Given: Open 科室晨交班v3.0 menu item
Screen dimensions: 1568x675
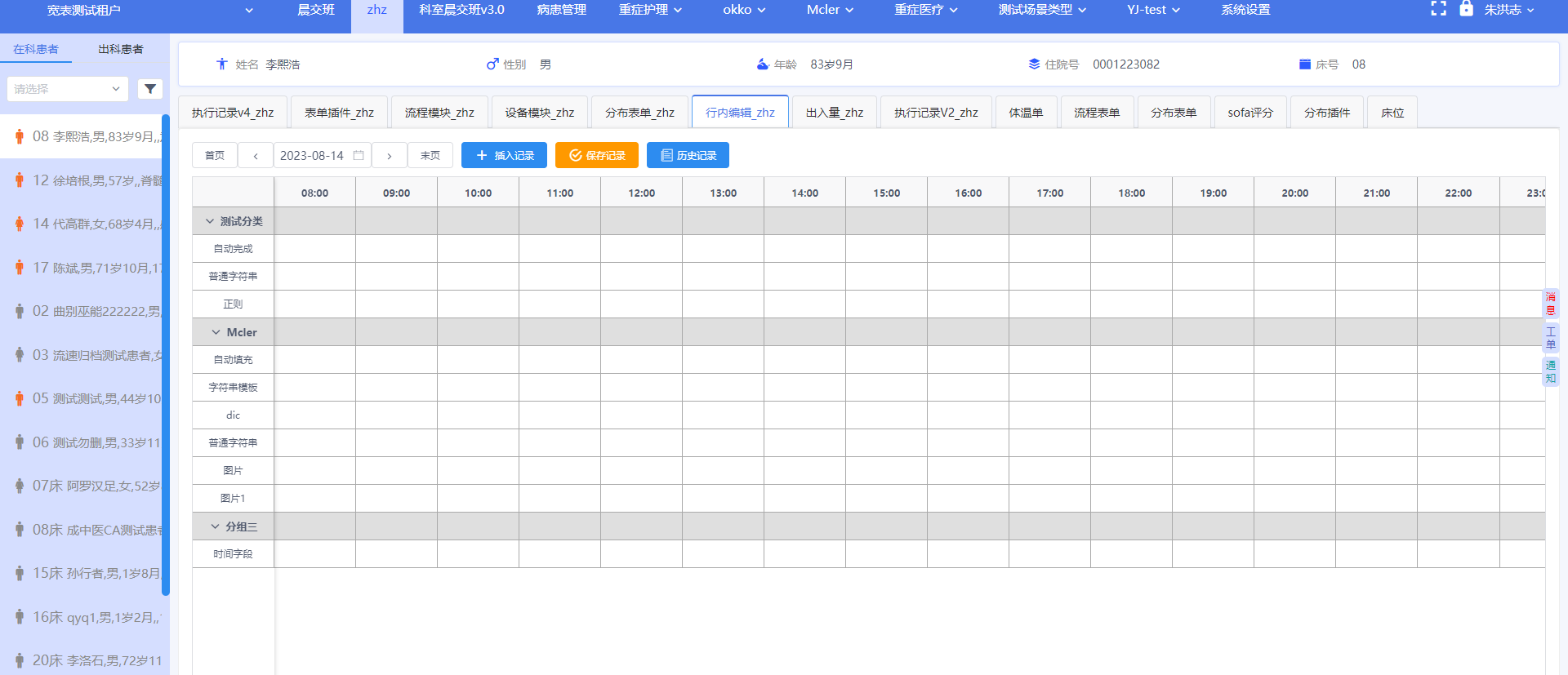Looking at the screenshot, I should click(x=461, y=10).
